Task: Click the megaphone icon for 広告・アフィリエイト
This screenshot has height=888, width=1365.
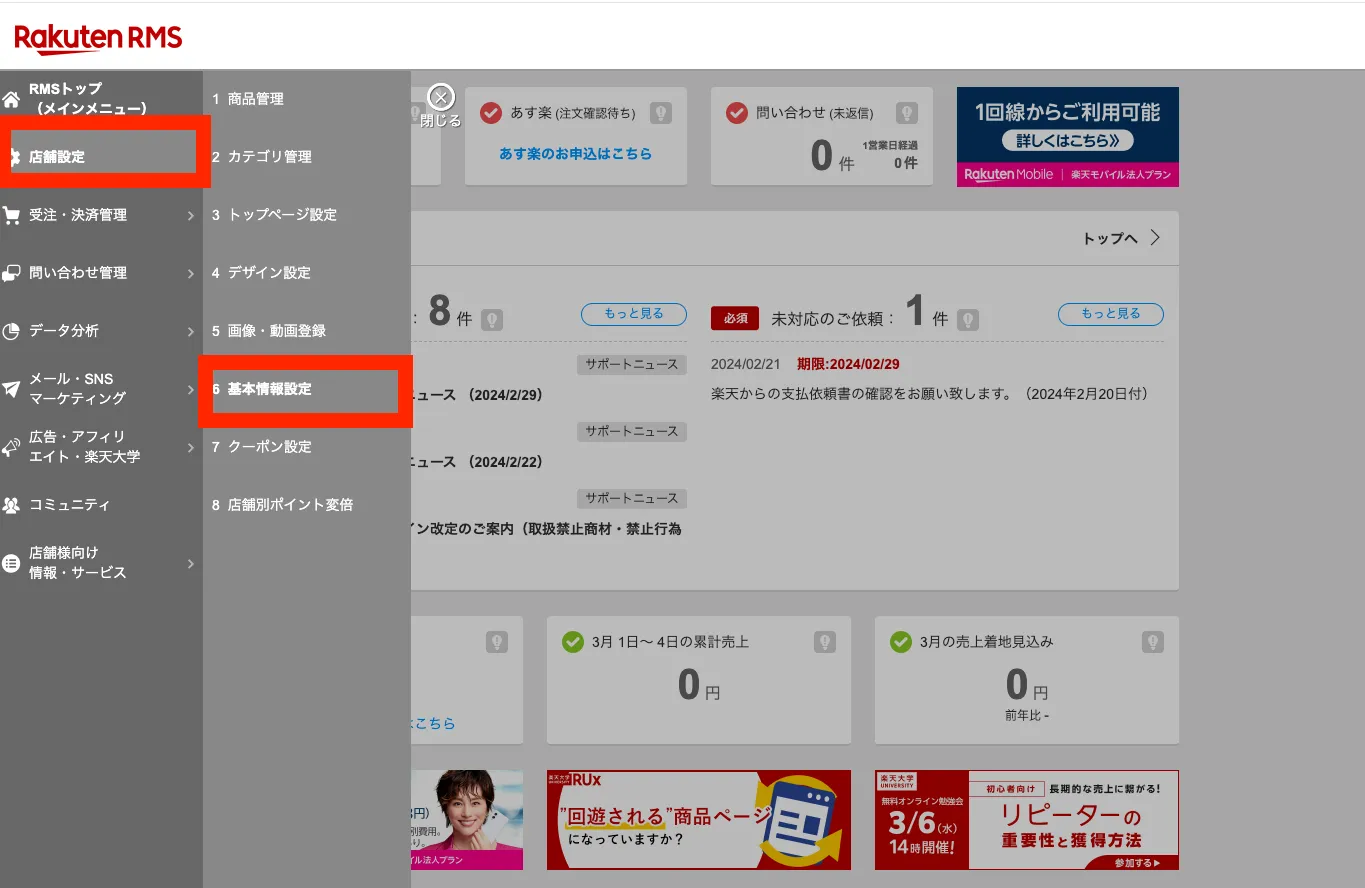Action: (x=11, y=447)
